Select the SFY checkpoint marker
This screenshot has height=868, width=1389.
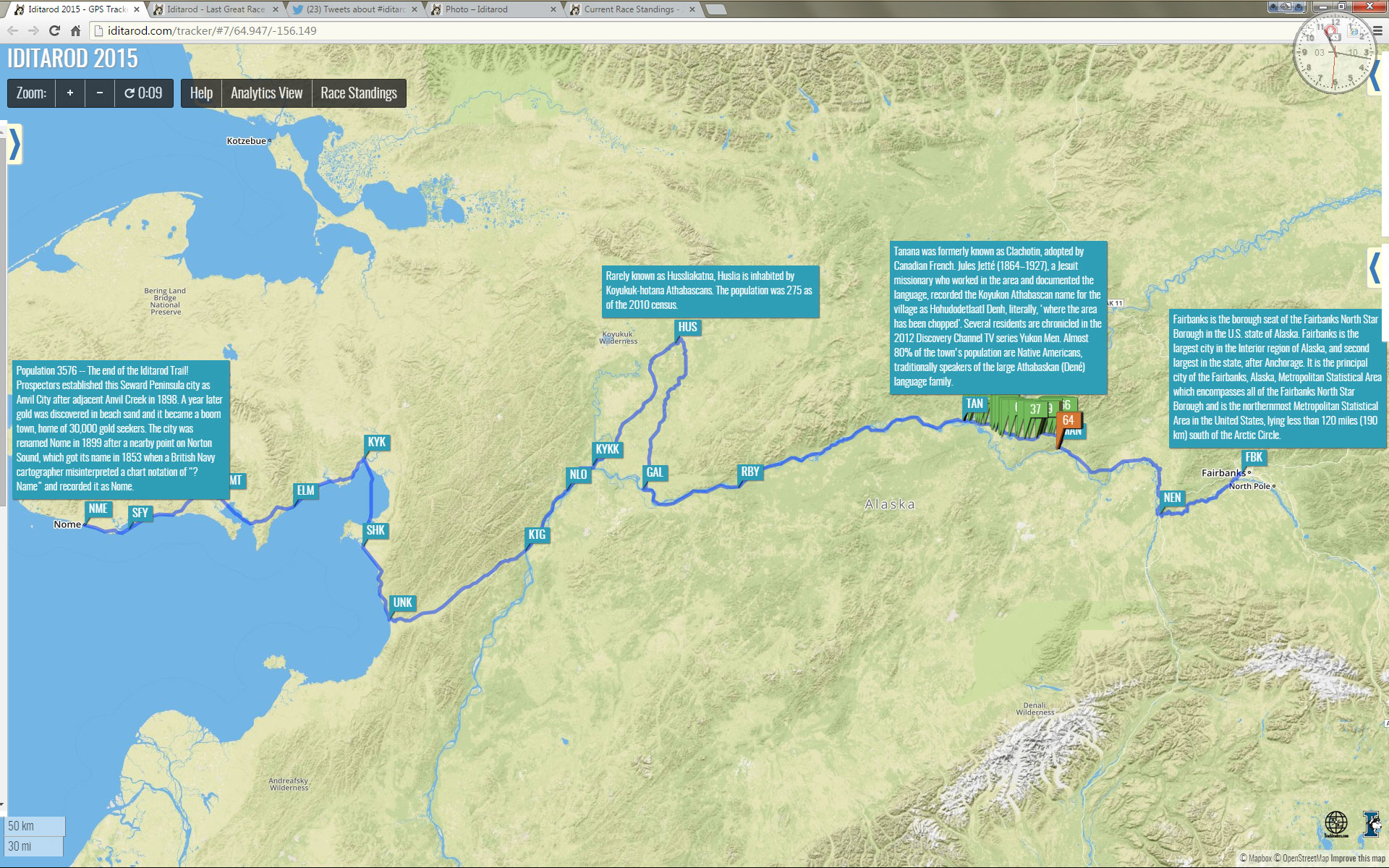tap(140, 513)
